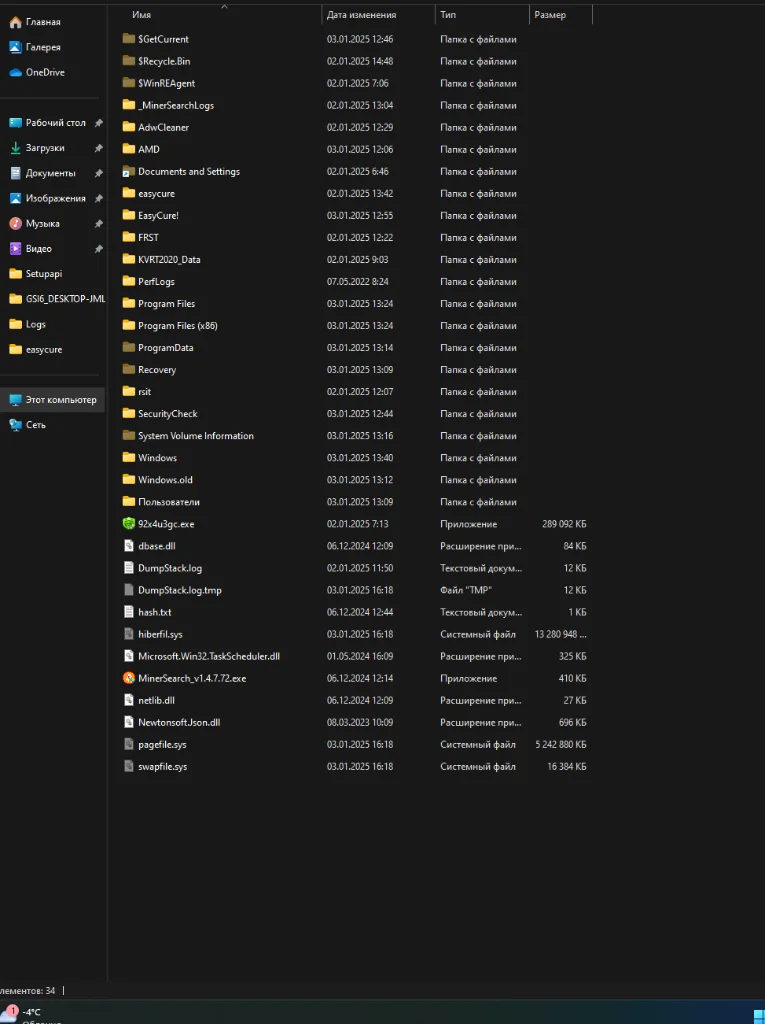Click the hash.txt text file icon
The height and width of the screenshot is (1024, 765).
coord(129,612)
